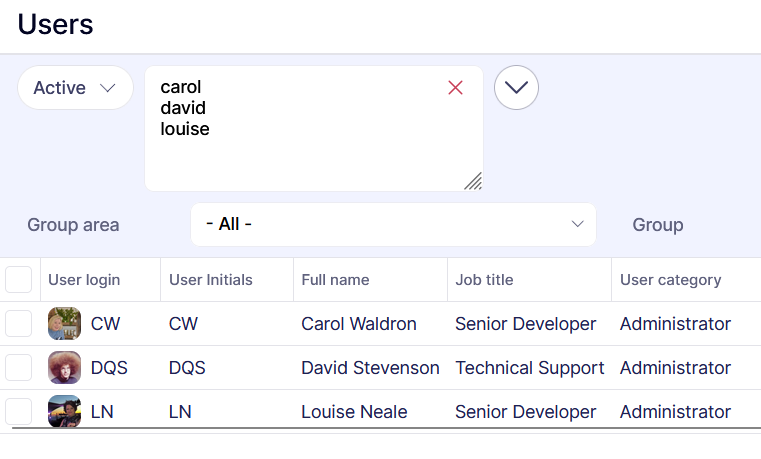Expand filters with round chevron button
The height and width of the screenshot is (459, 761).
[x=516, y=88]
